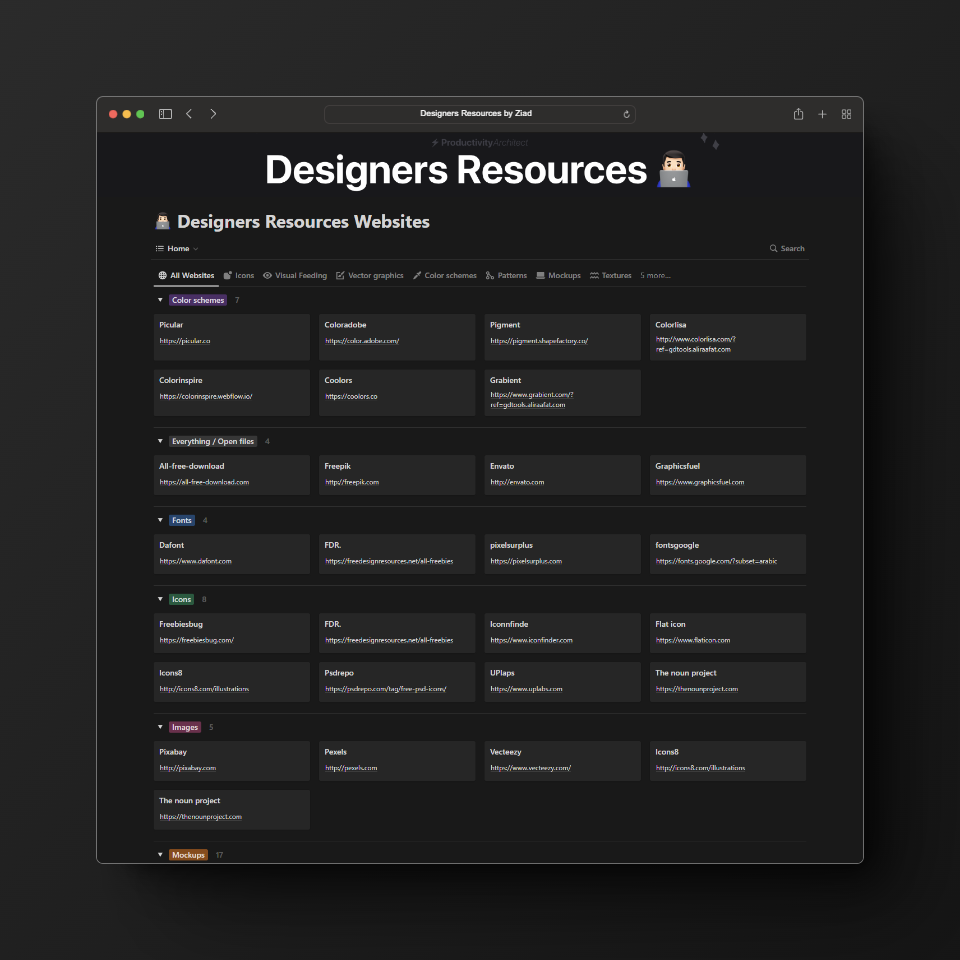Click the Mockups category icon
The height and width of the screenshot is (960, 960).
pyautogui.click(x=540, y=275)
